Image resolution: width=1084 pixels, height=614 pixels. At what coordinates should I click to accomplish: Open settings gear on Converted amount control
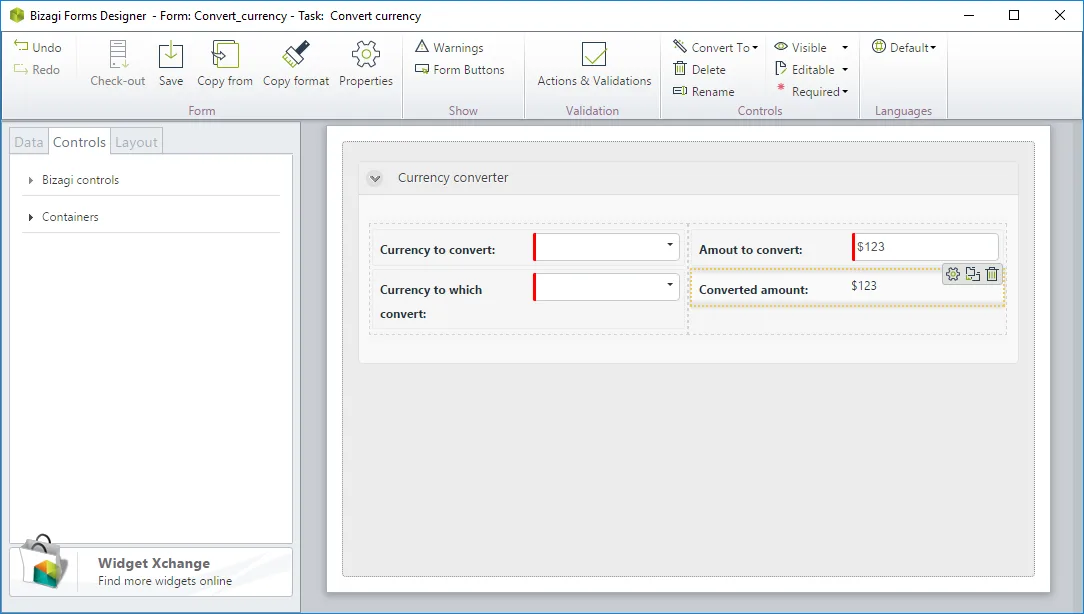pyautogui.click(x=953, y=275)
